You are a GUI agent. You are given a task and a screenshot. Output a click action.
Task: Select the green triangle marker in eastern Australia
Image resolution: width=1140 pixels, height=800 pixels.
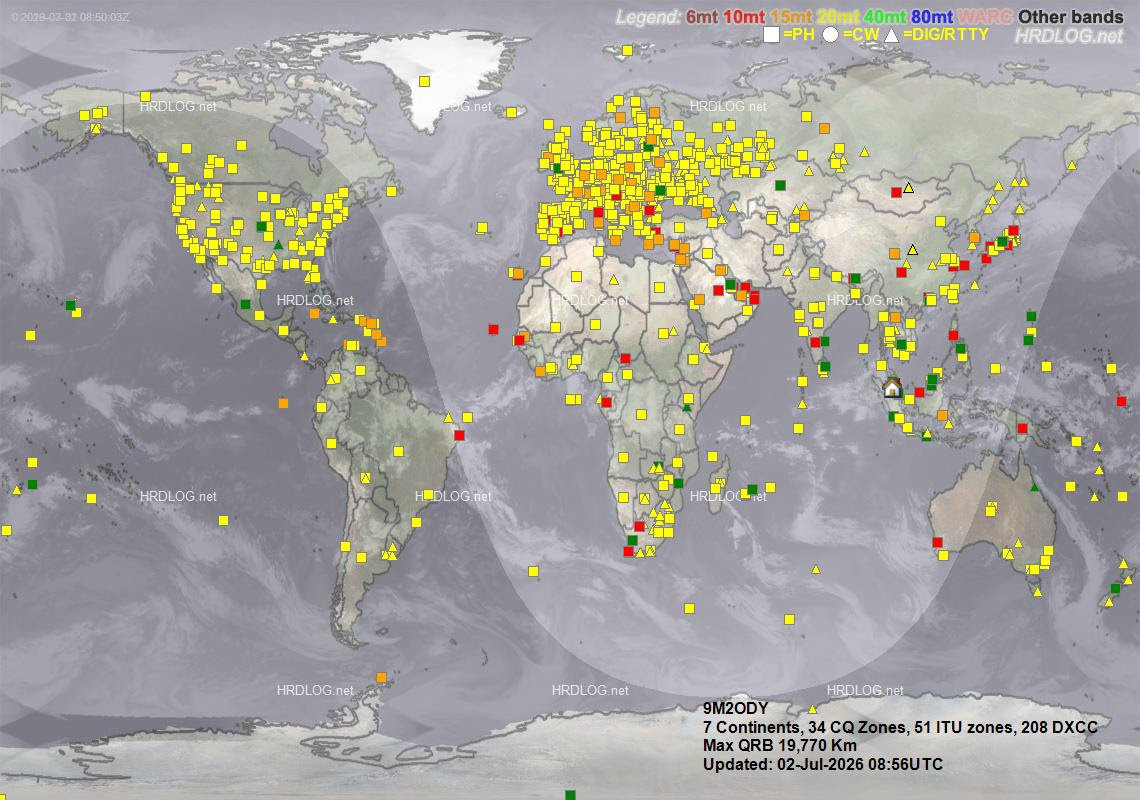tap(1034, 487)
